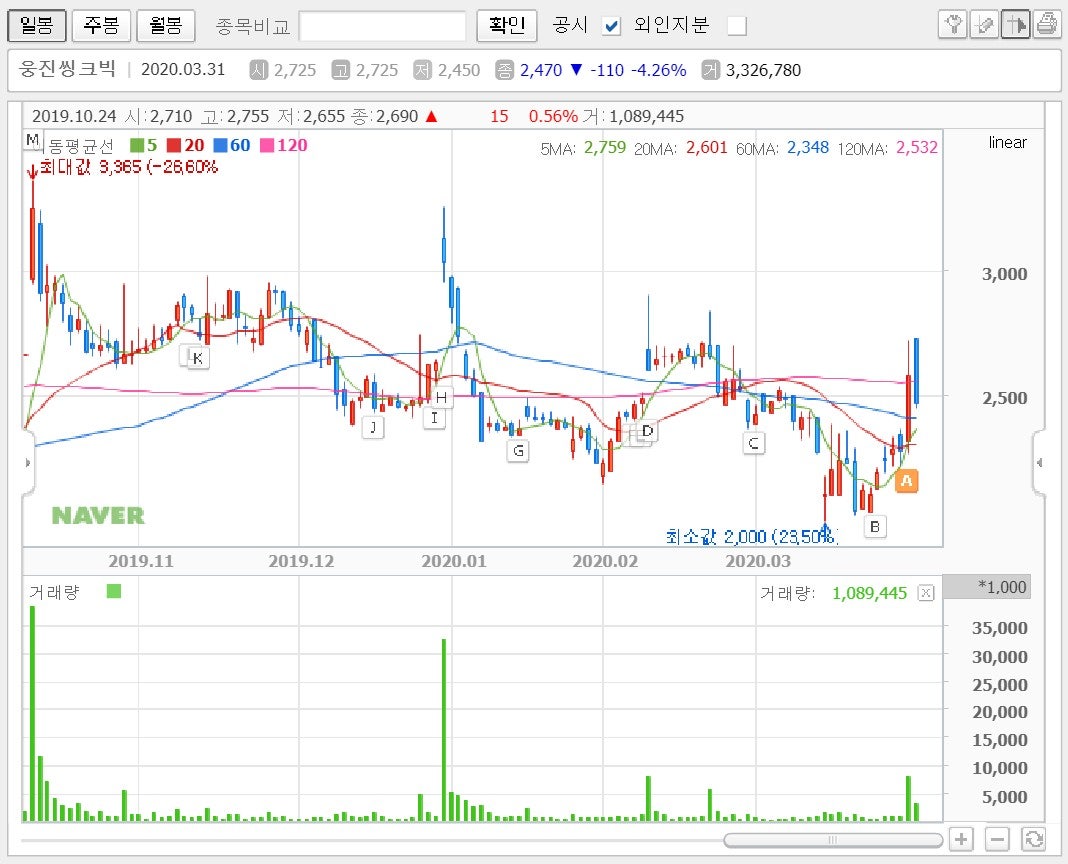Image resolution: width=1068 pixels, height=864 pixels.
Task: Activate the crosshair cursor tool
Action: click(1016, 25)
